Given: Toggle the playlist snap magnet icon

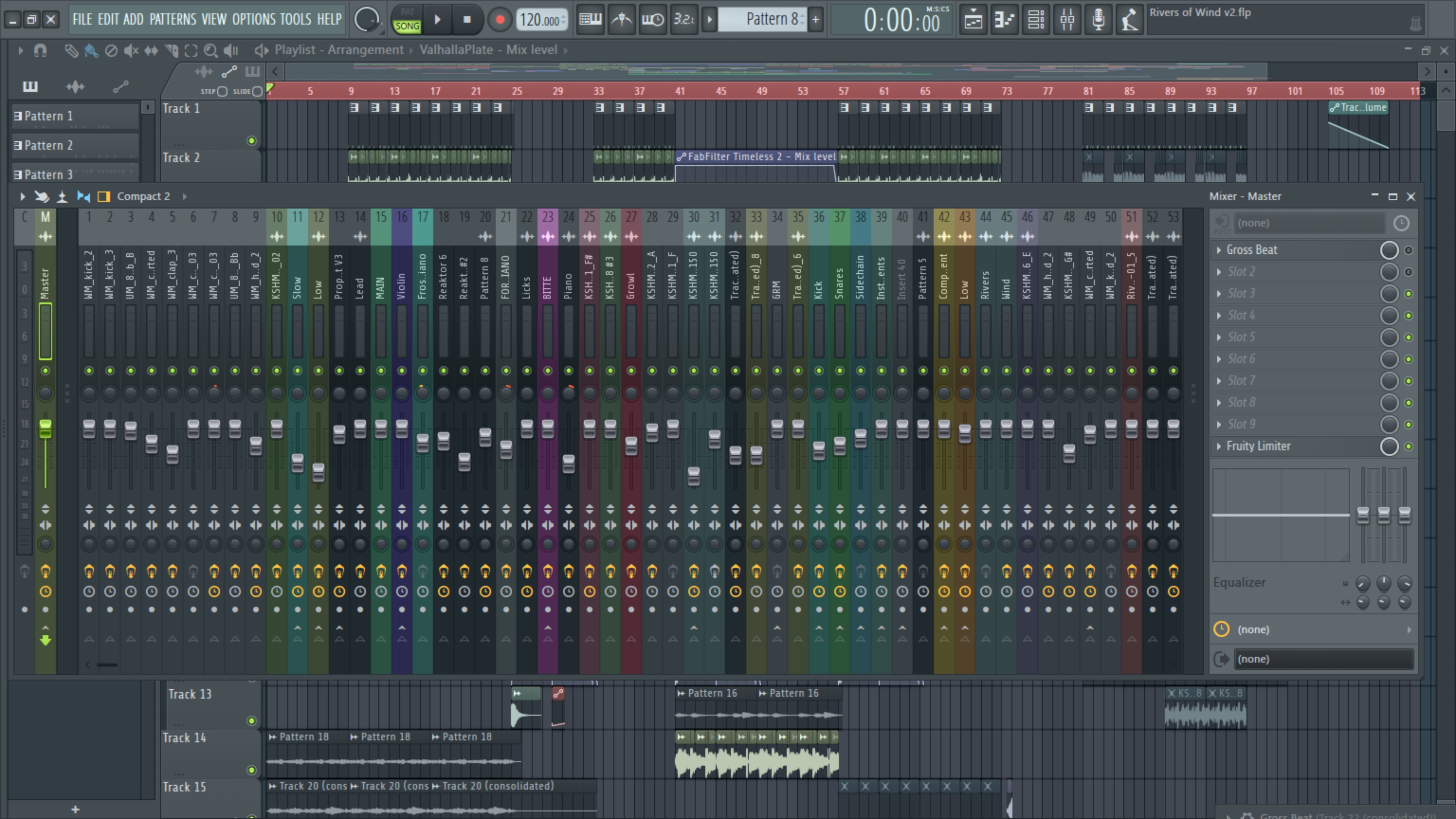Looking at the screenshot, I should tap(40, 50).
